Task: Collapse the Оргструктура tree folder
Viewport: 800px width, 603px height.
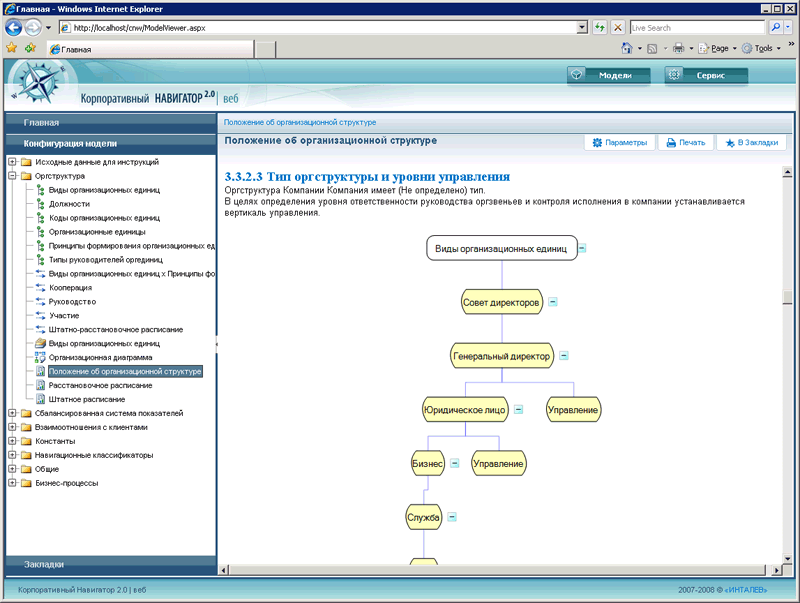Action: coord(12,176)
